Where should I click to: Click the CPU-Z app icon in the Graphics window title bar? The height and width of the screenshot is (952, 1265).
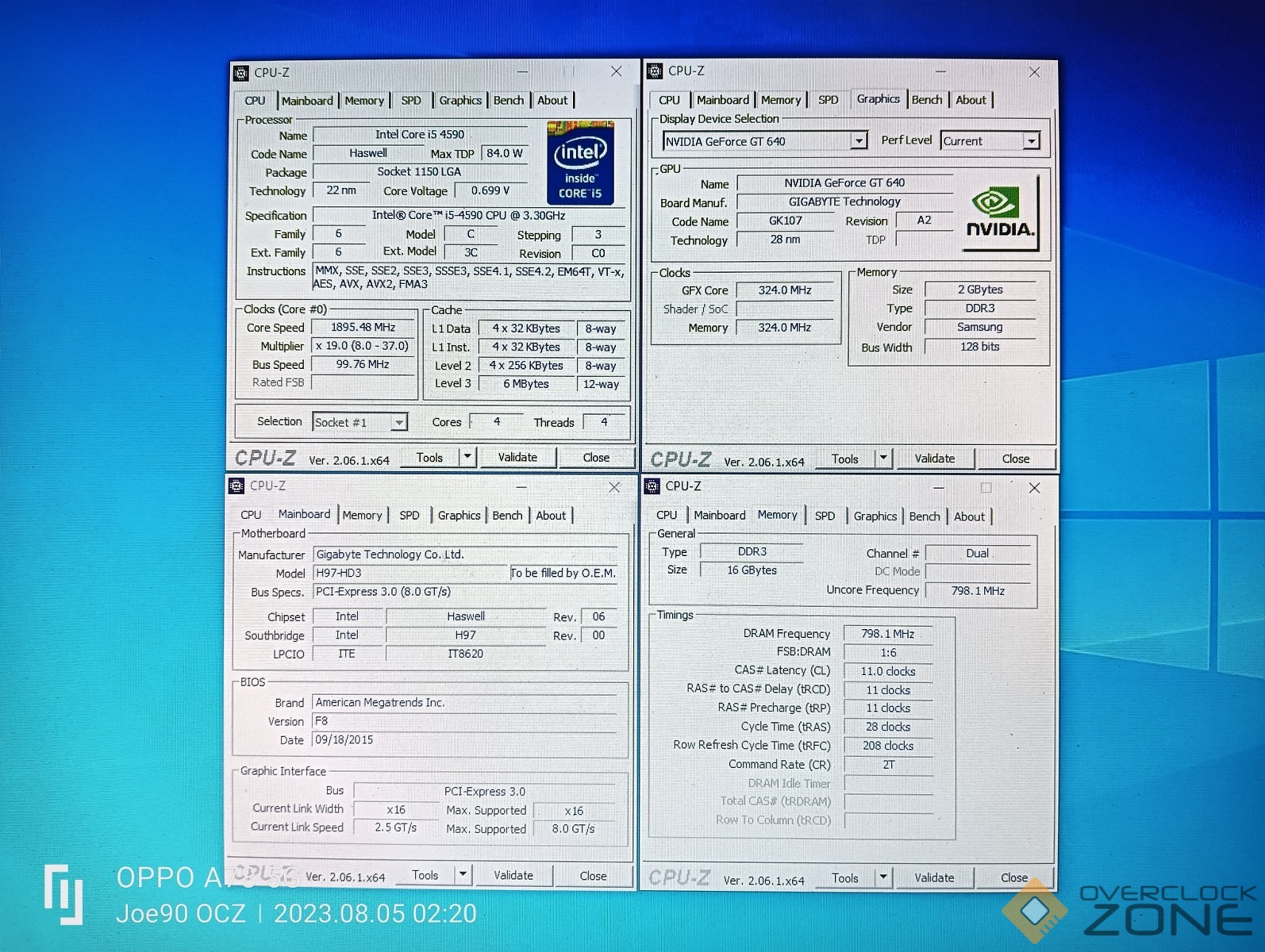click(655, 71)
